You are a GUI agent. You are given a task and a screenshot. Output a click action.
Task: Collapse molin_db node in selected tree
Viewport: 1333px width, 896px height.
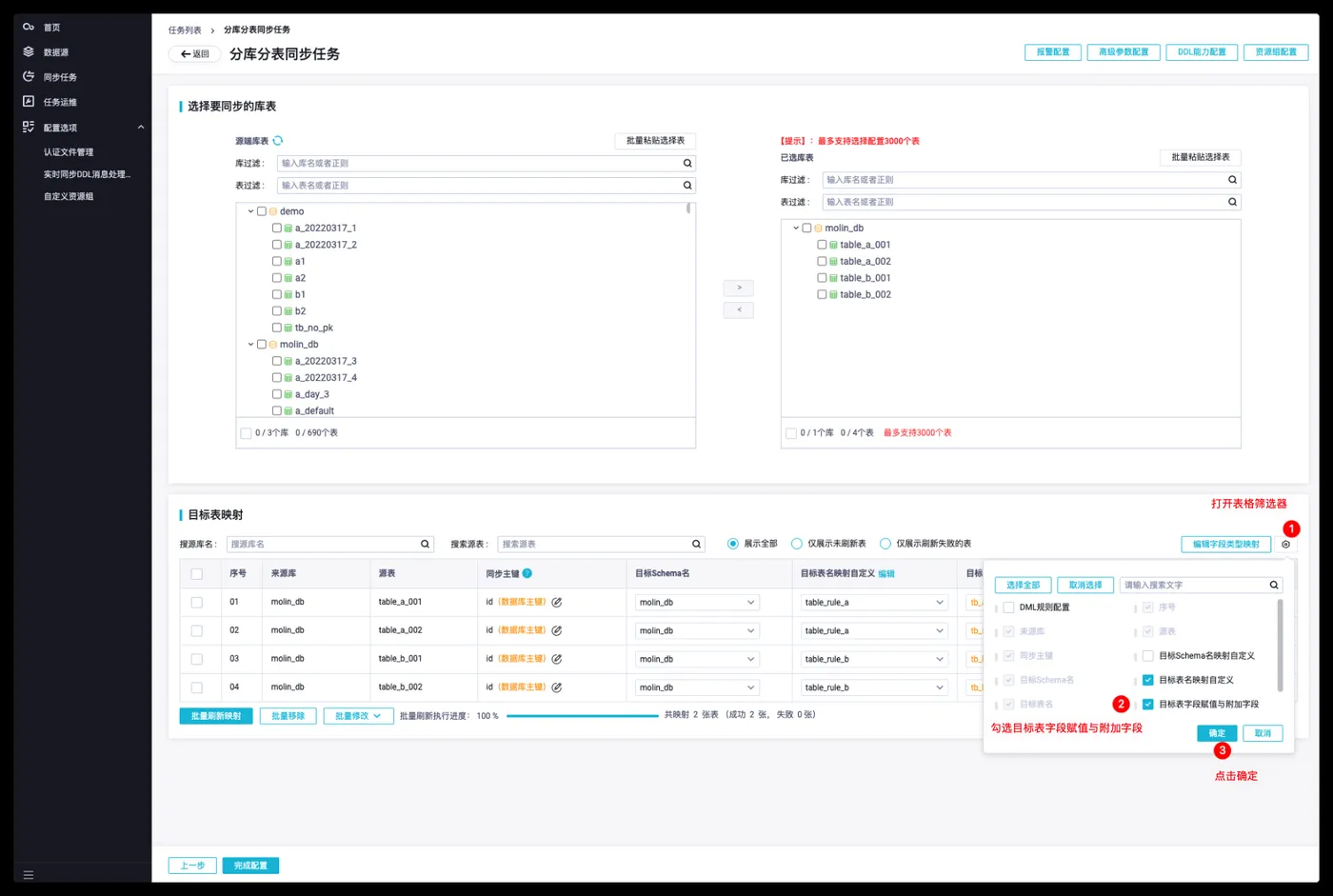796,229
